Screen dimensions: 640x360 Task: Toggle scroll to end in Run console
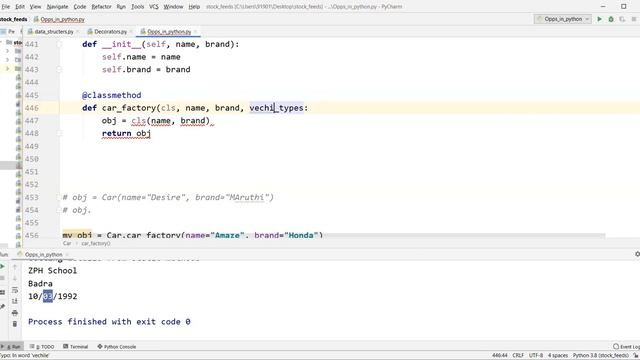(15, 301)
